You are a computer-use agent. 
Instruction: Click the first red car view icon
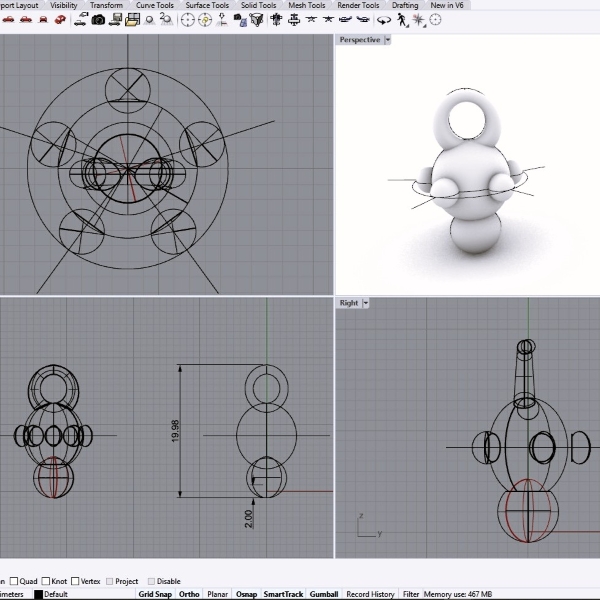point(8,19)
